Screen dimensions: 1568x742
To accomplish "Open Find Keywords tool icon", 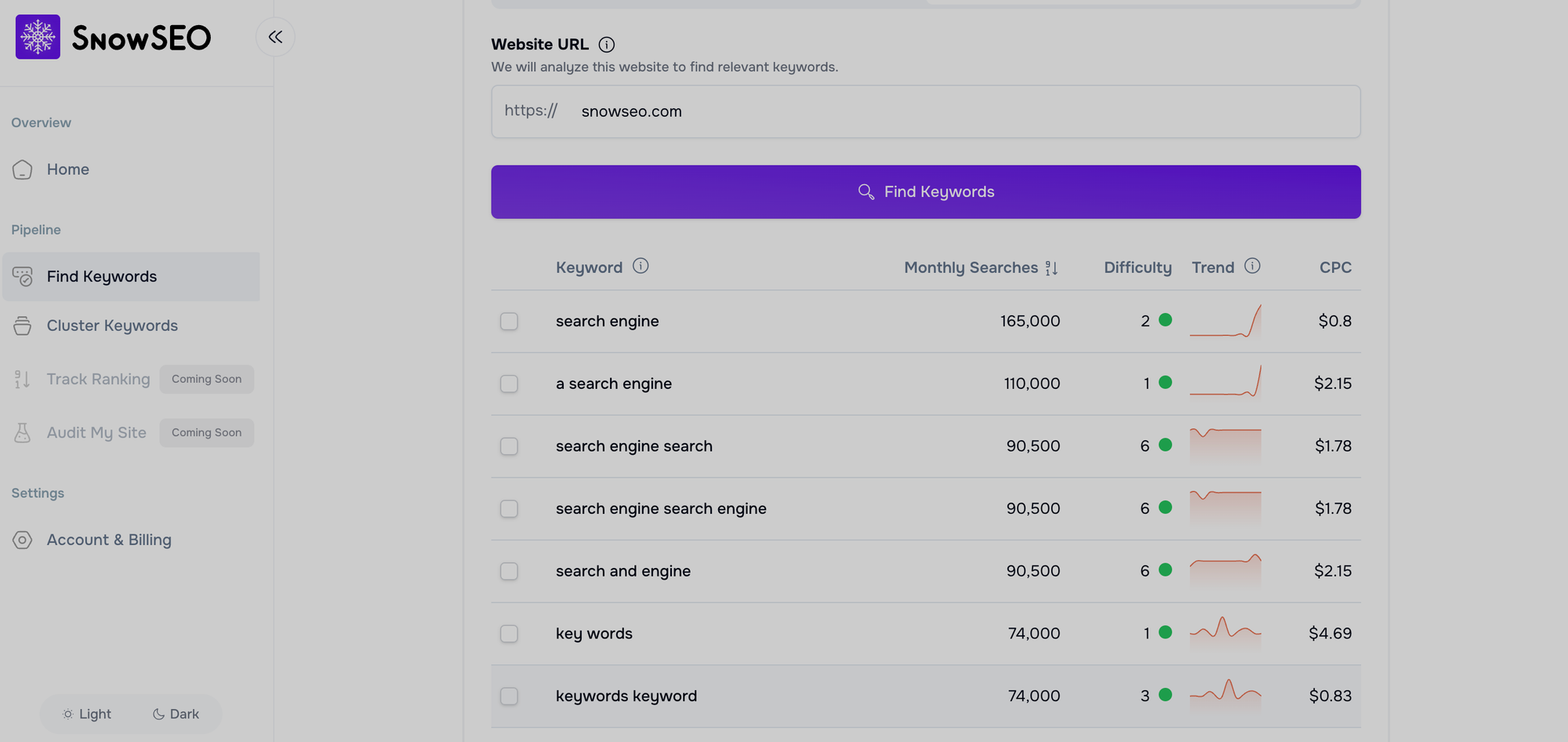I will (23, 276).
